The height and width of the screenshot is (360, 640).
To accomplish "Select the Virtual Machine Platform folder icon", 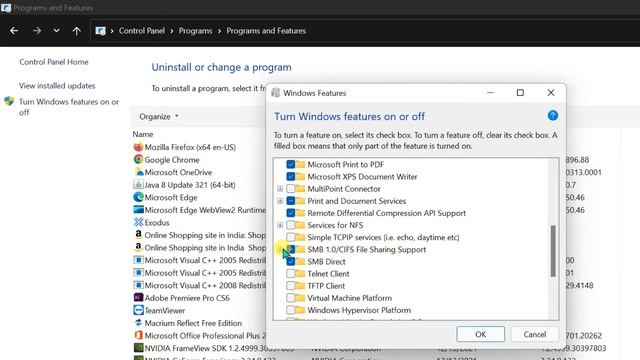I will coord(300,298).
